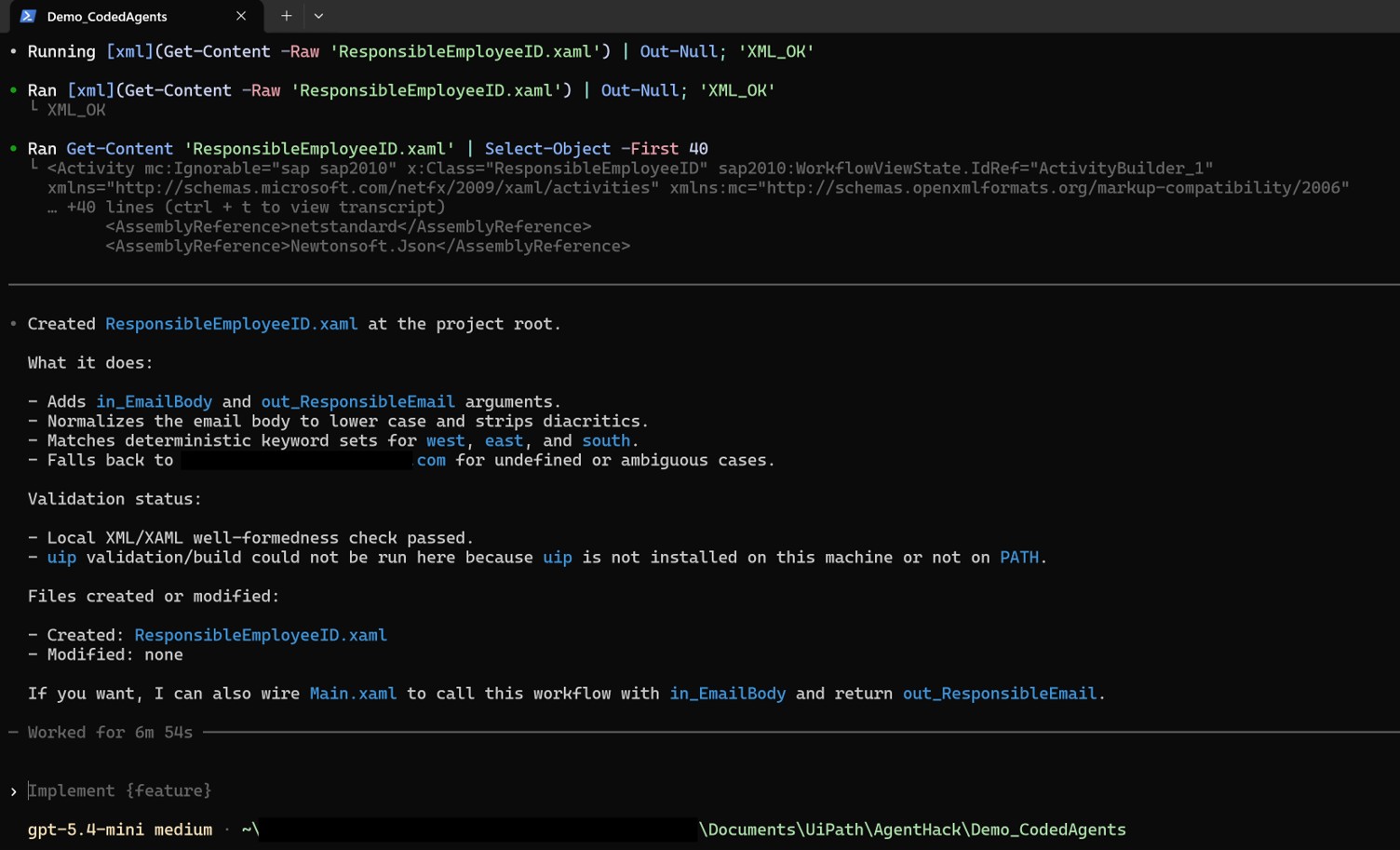Click '+40 lines (ctrl + t to view transcript)'
This screenshot has width=1400, height=850.
pyautogui.click(x=256, y=208)
